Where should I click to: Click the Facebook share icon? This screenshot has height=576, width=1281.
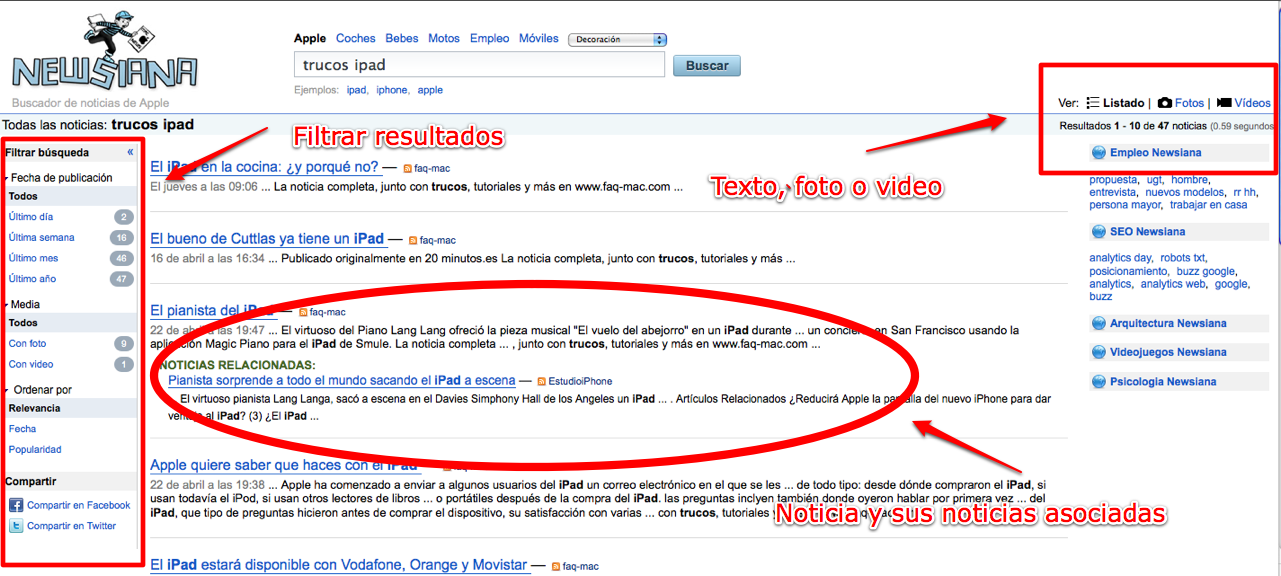click(x=16, y=505)
